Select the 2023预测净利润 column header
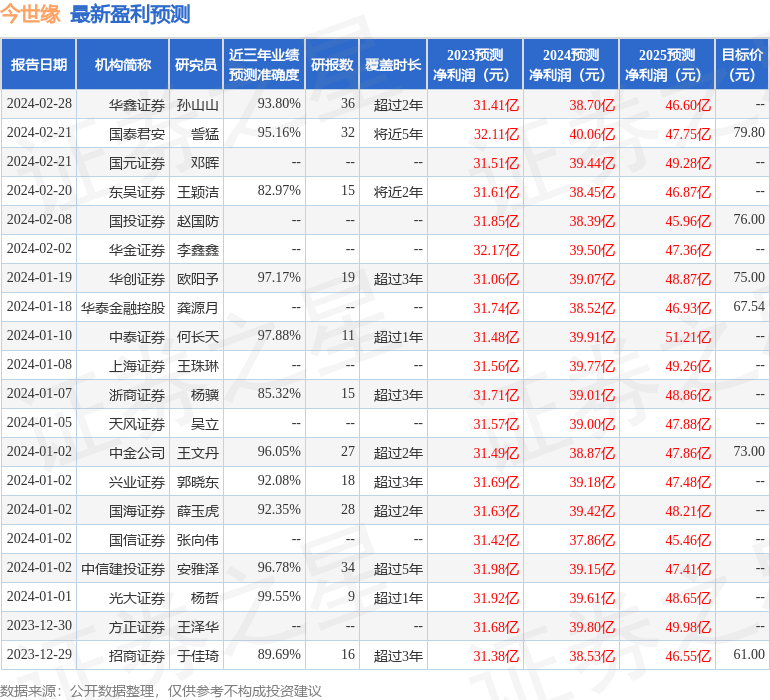770x700 pixels. 475,64
